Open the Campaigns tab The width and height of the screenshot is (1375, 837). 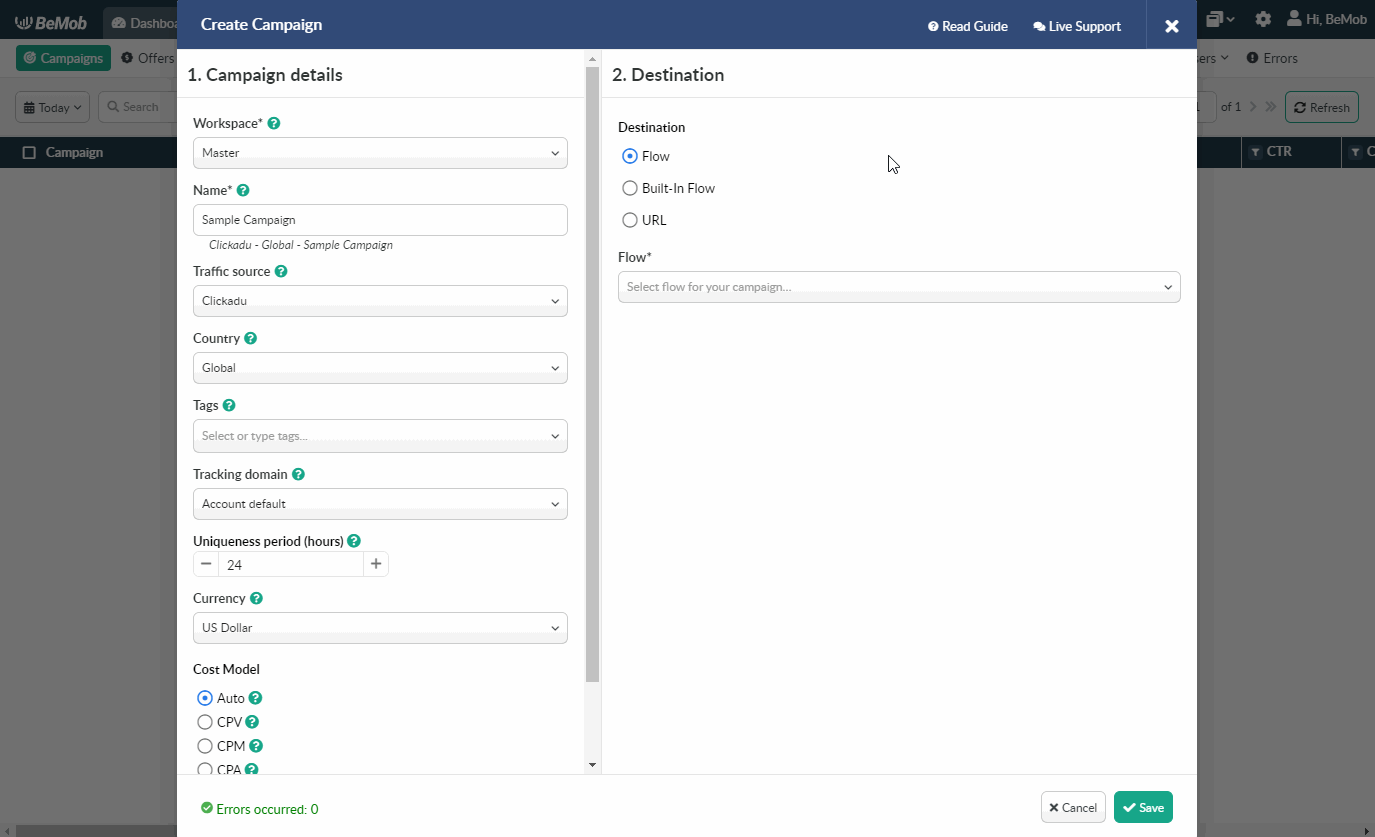point(63,58)
